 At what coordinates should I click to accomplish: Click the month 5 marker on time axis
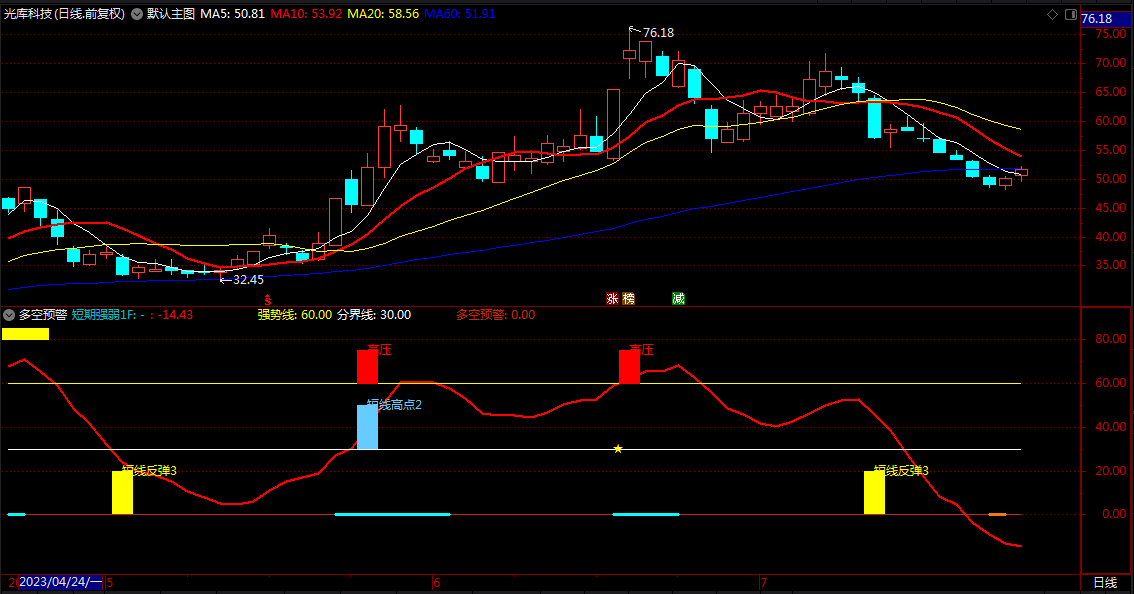coord(110,582)
